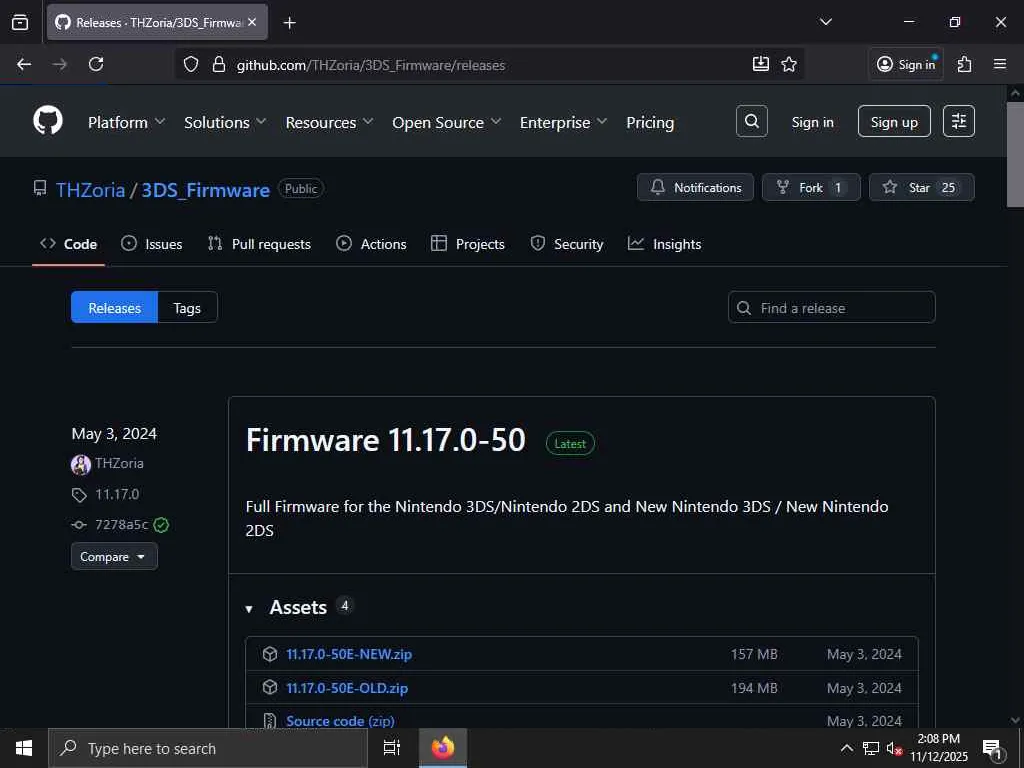Click the site padlock icon
The image size is (1024, 768).
coord(219,65)
